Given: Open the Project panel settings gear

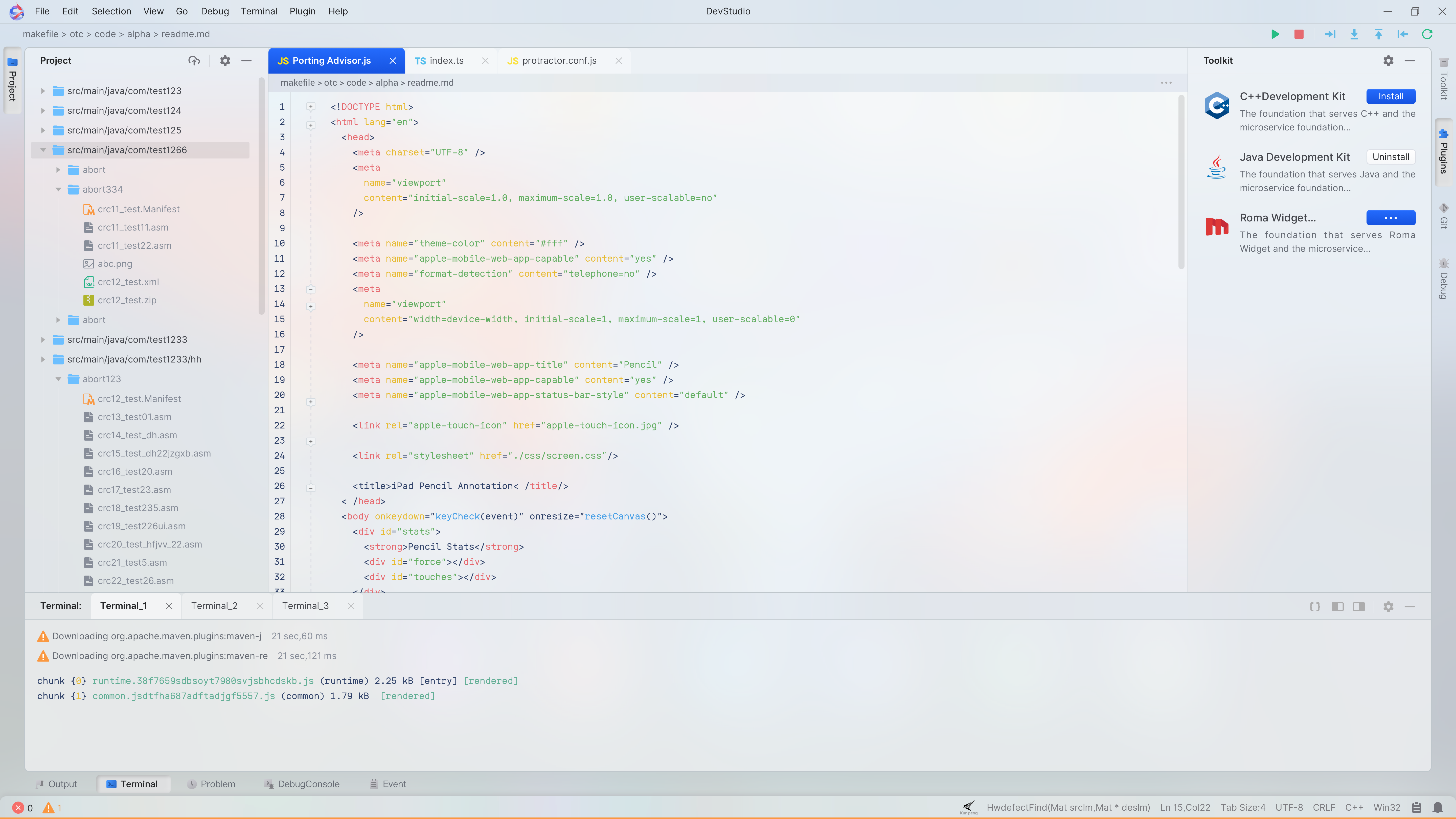Looking at the screenshot, I should (x=225, y=60).
